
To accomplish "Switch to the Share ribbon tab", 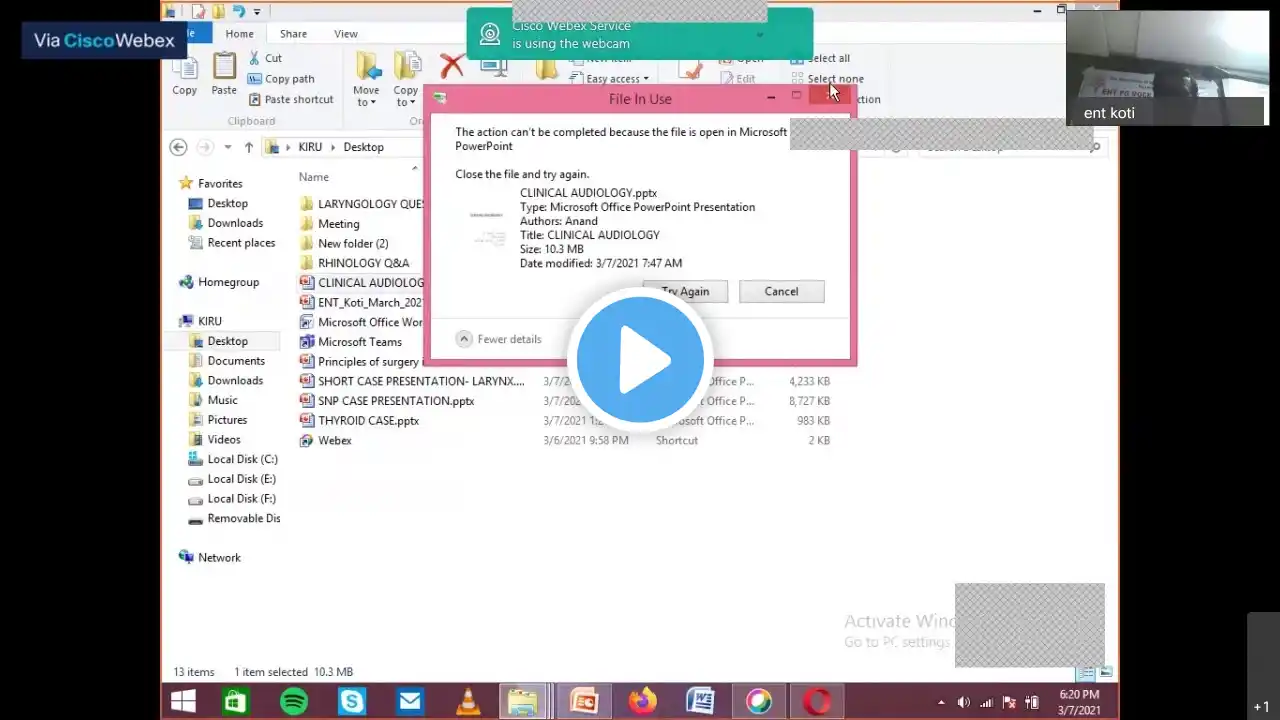I will click(293, 34).
